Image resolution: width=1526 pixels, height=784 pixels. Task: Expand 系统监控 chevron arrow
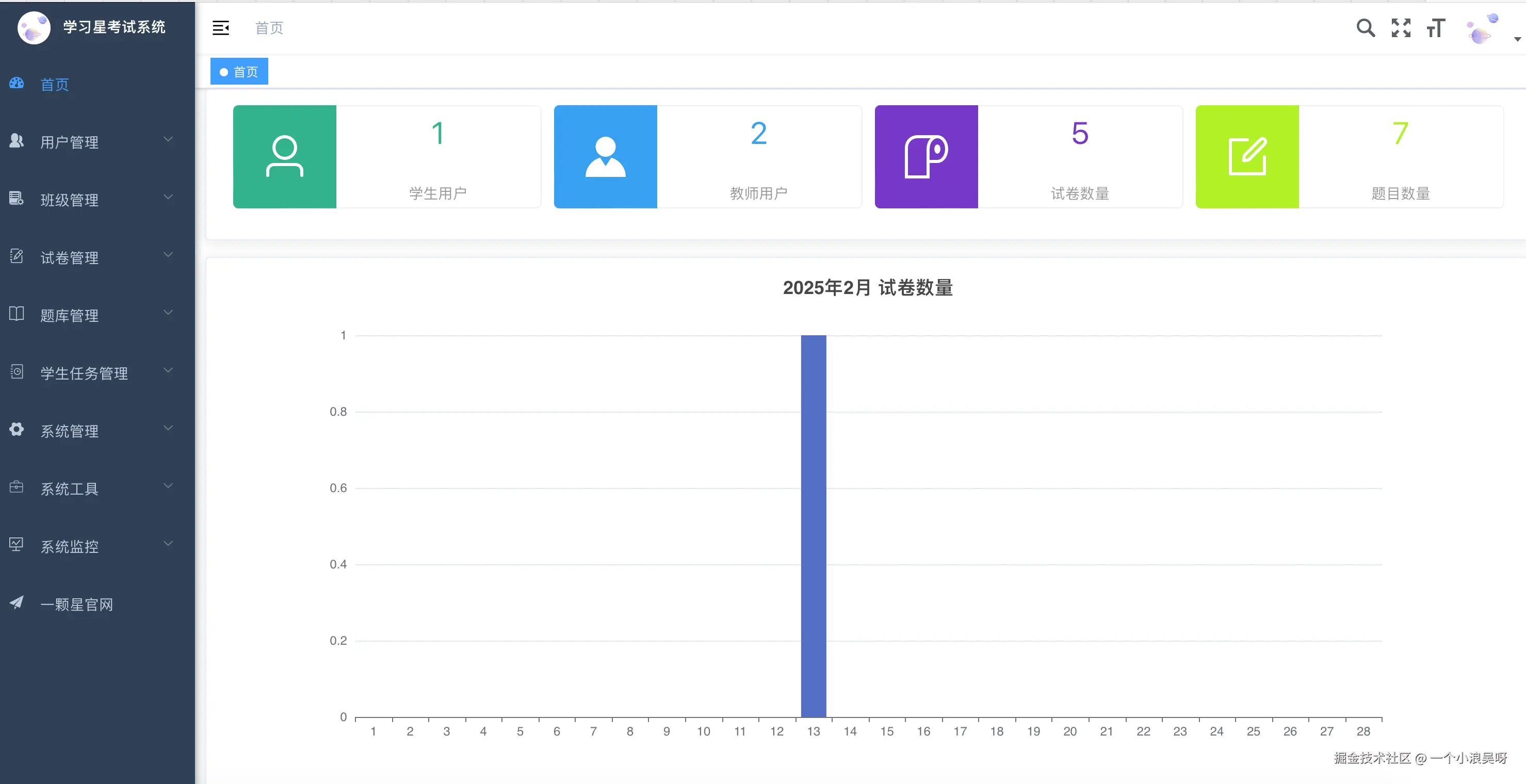tap(168, 544)
